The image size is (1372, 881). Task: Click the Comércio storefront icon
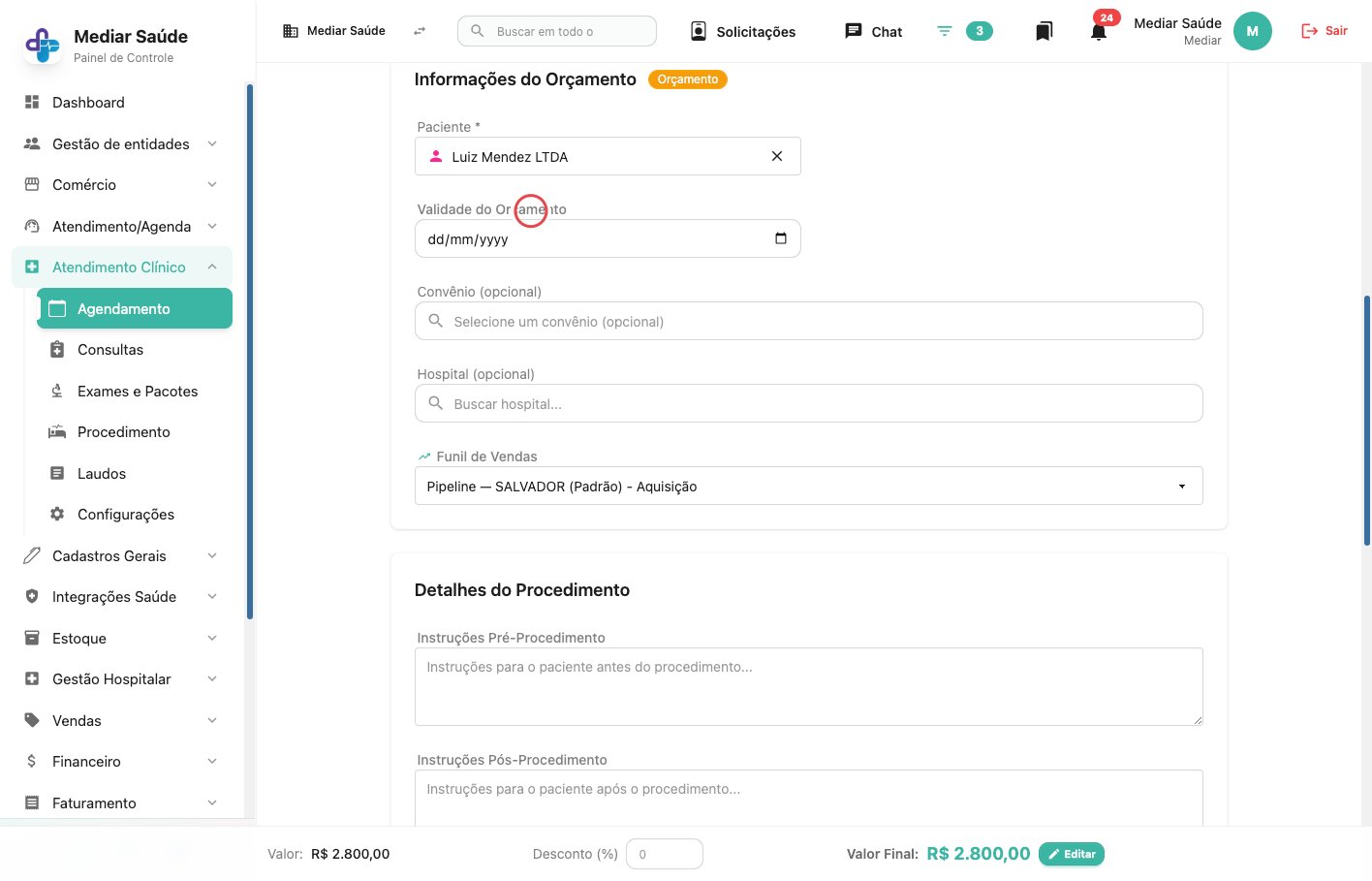click(x=32, y=184)
